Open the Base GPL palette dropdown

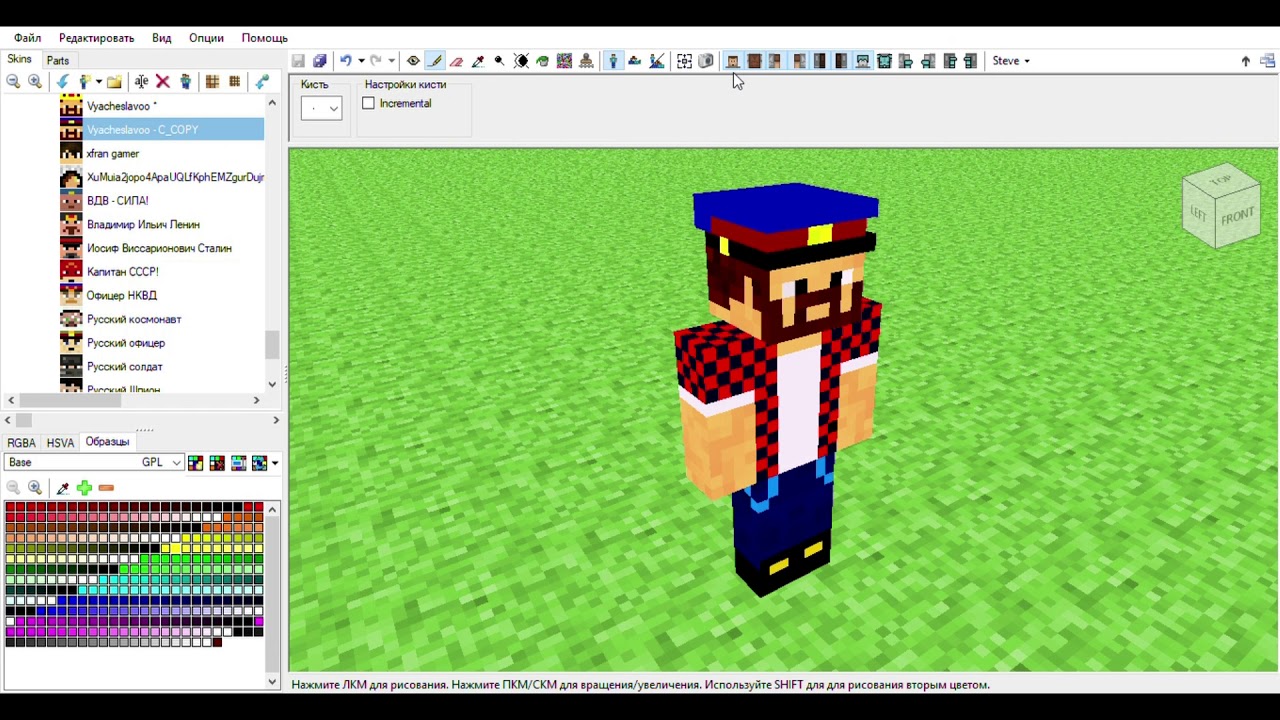(94, 462)
